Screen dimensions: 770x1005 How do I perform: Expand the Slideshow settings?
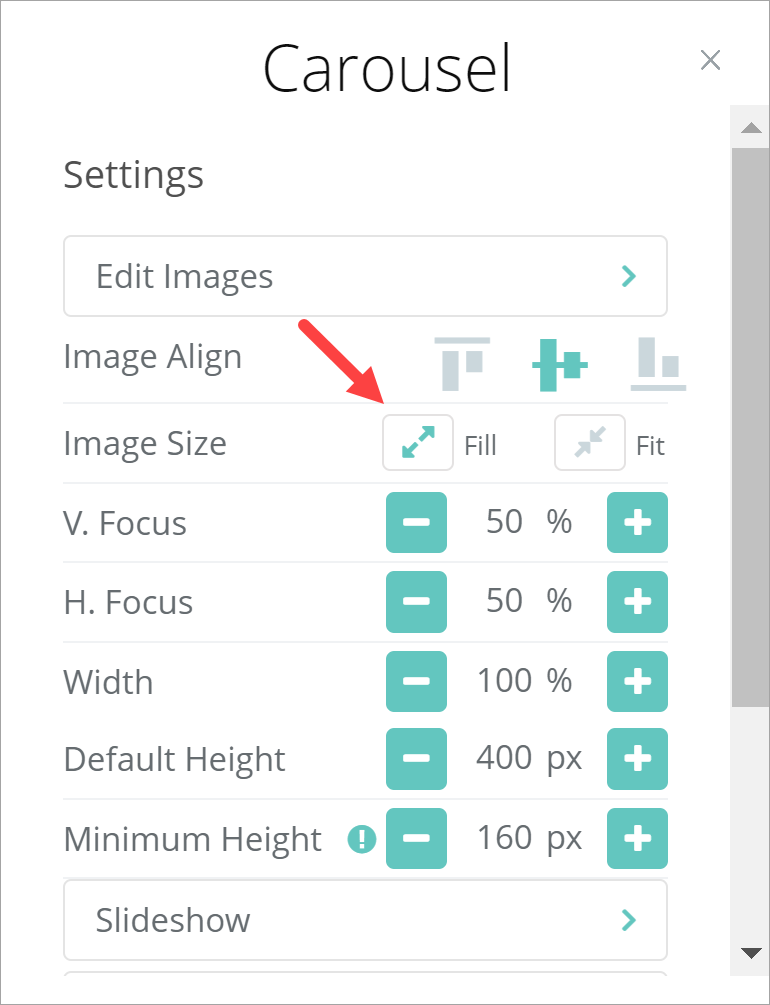coord(365,920)
